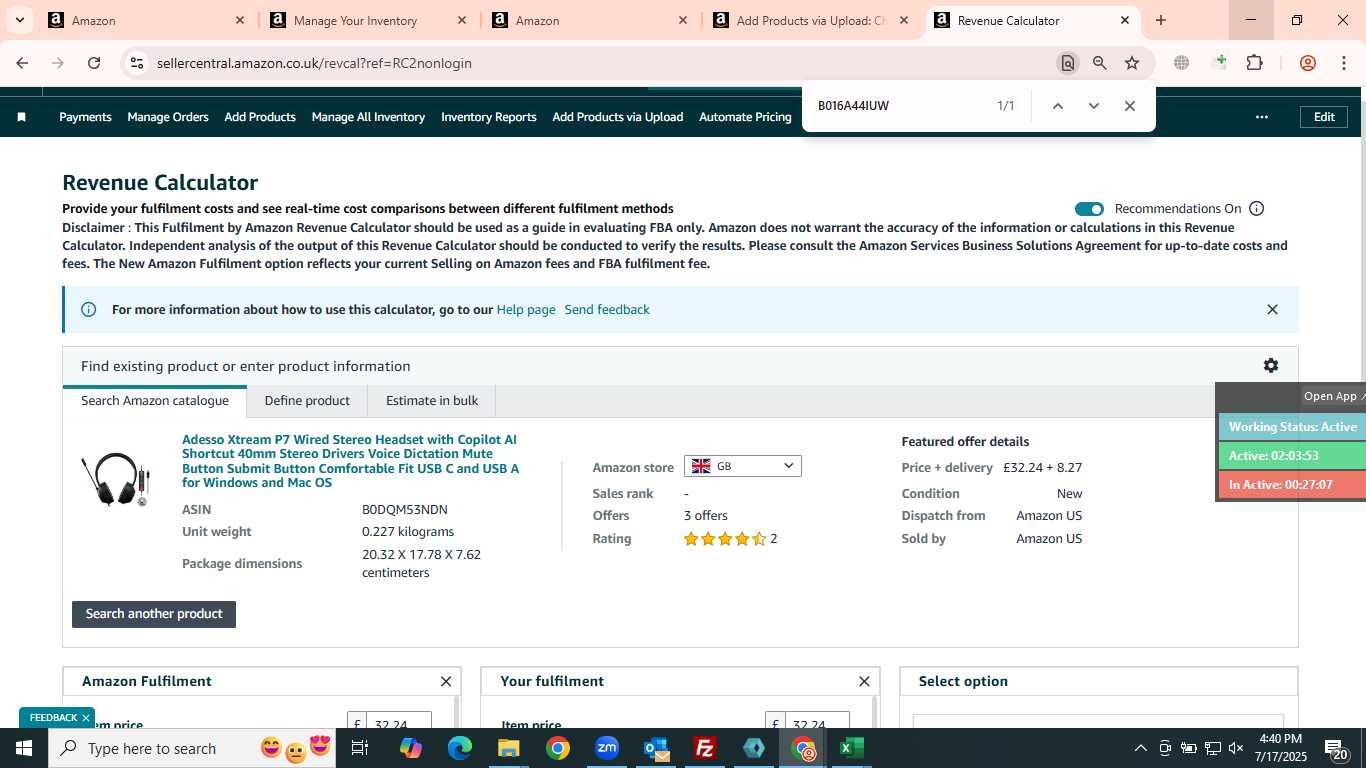Open the Chrome three-dot menu
The image size is (1366, 768).
1343,63
